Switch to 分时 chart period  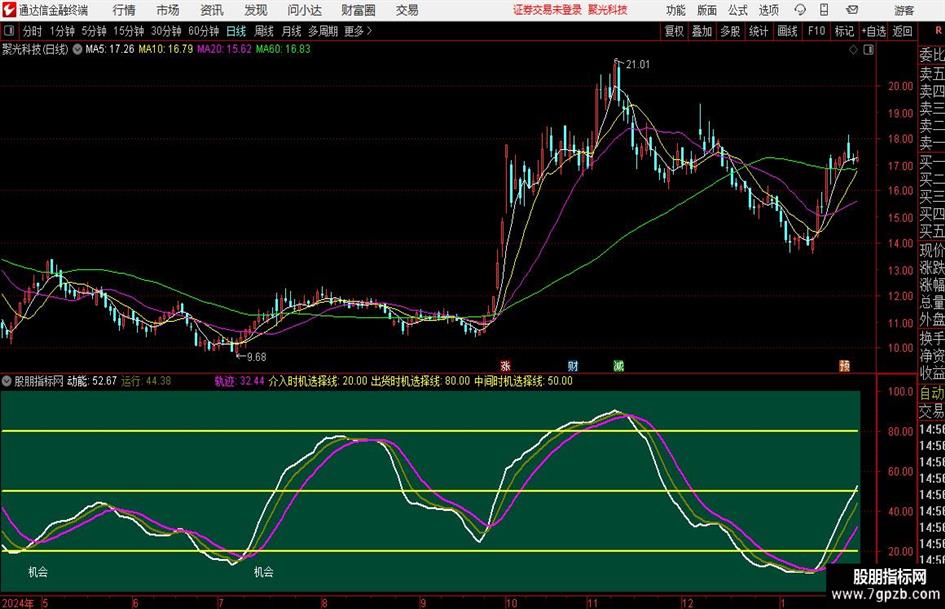32,31
